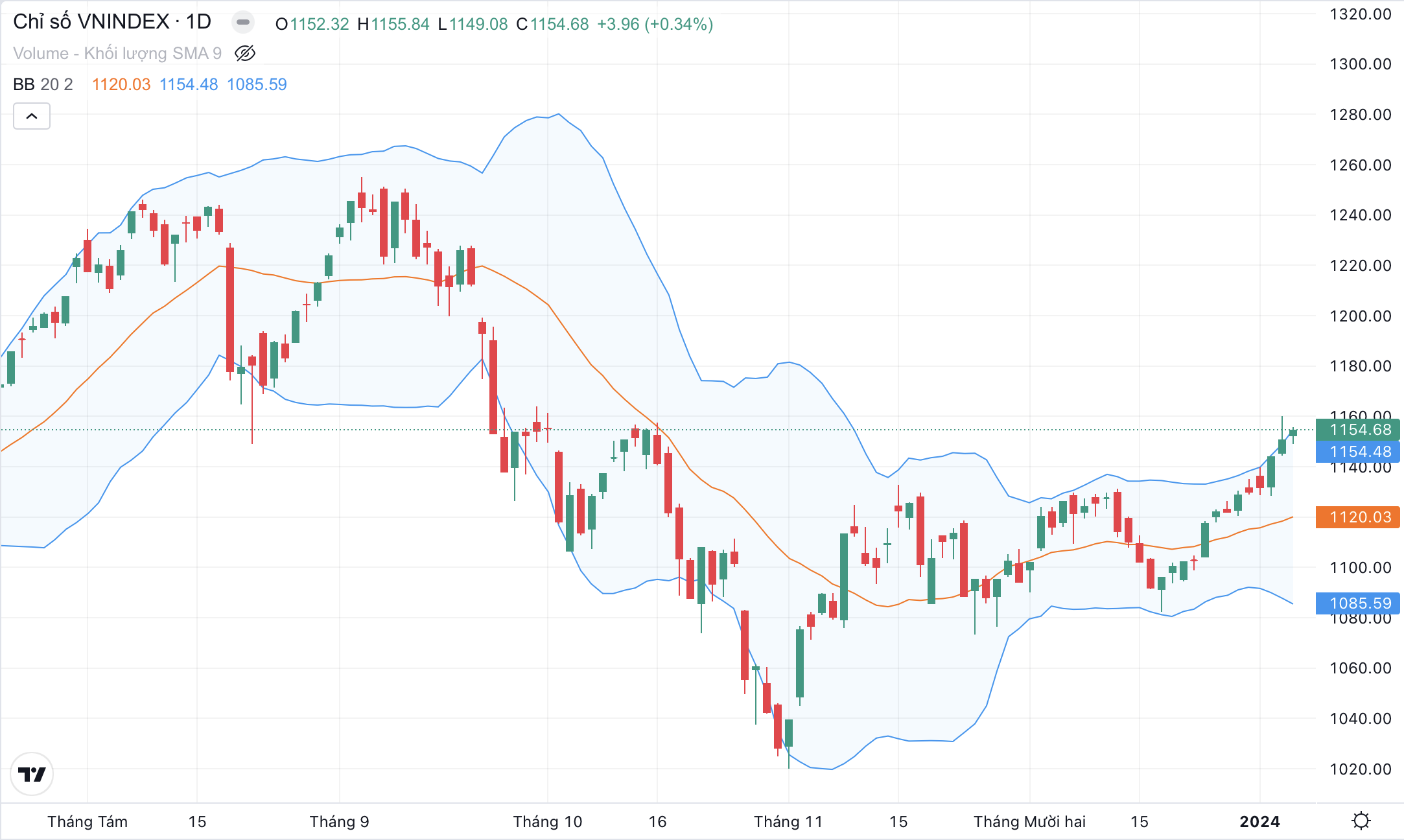Viewport: 1404px width, 840px height.
Task: Select the BB 20 2 indicator label
Action: coord(43,84)
